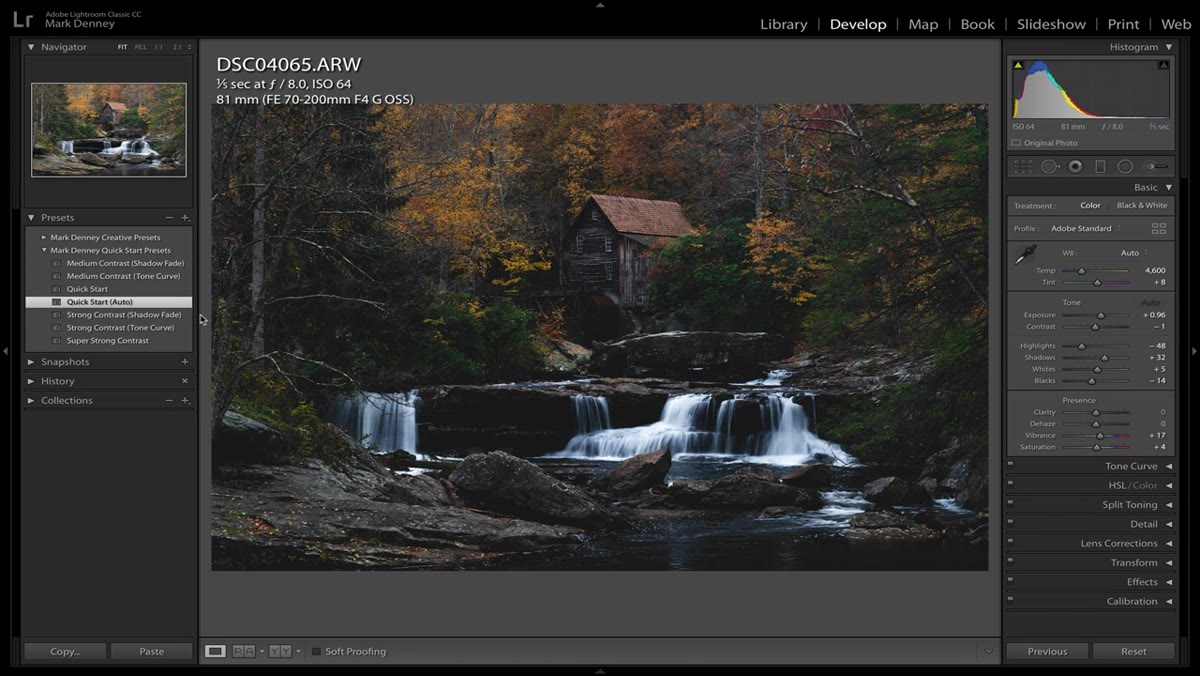Toggle the Calibration panel switch
This screenshot has height=676, width=1200.
[1011, 601]
